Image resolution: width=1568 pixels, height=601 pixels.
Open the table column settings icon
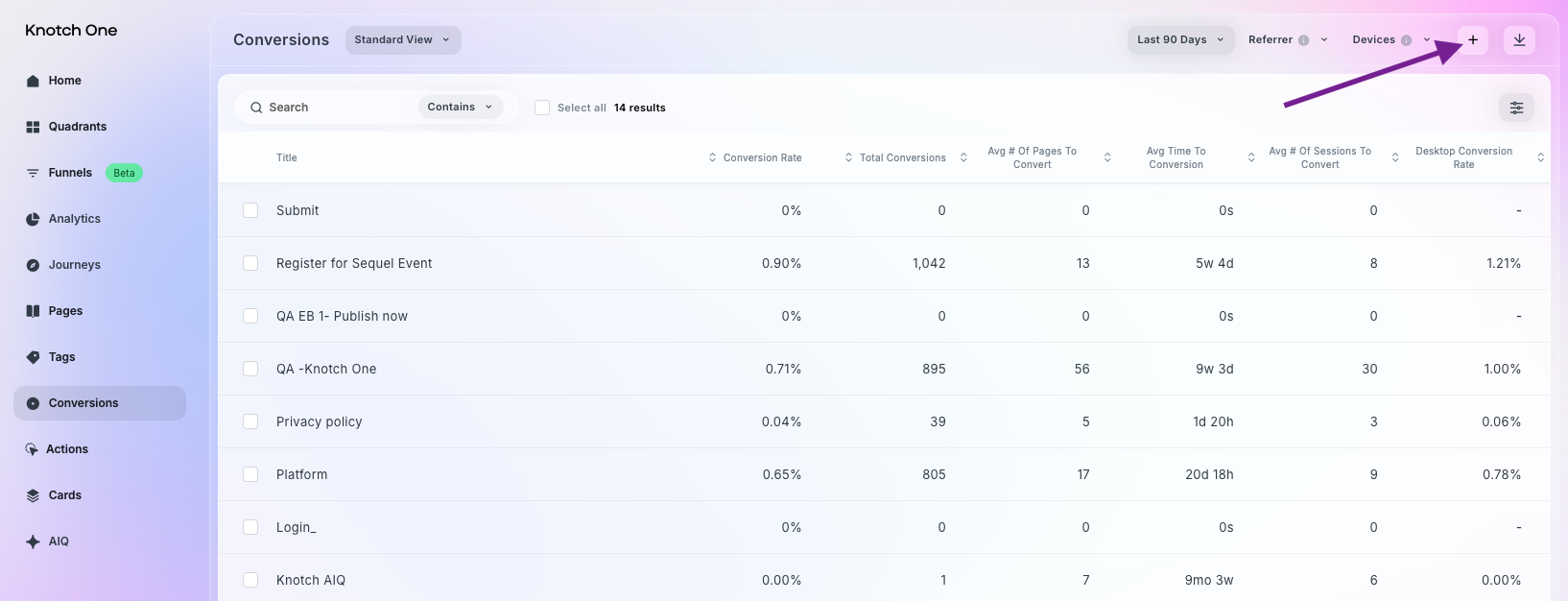1516,108
